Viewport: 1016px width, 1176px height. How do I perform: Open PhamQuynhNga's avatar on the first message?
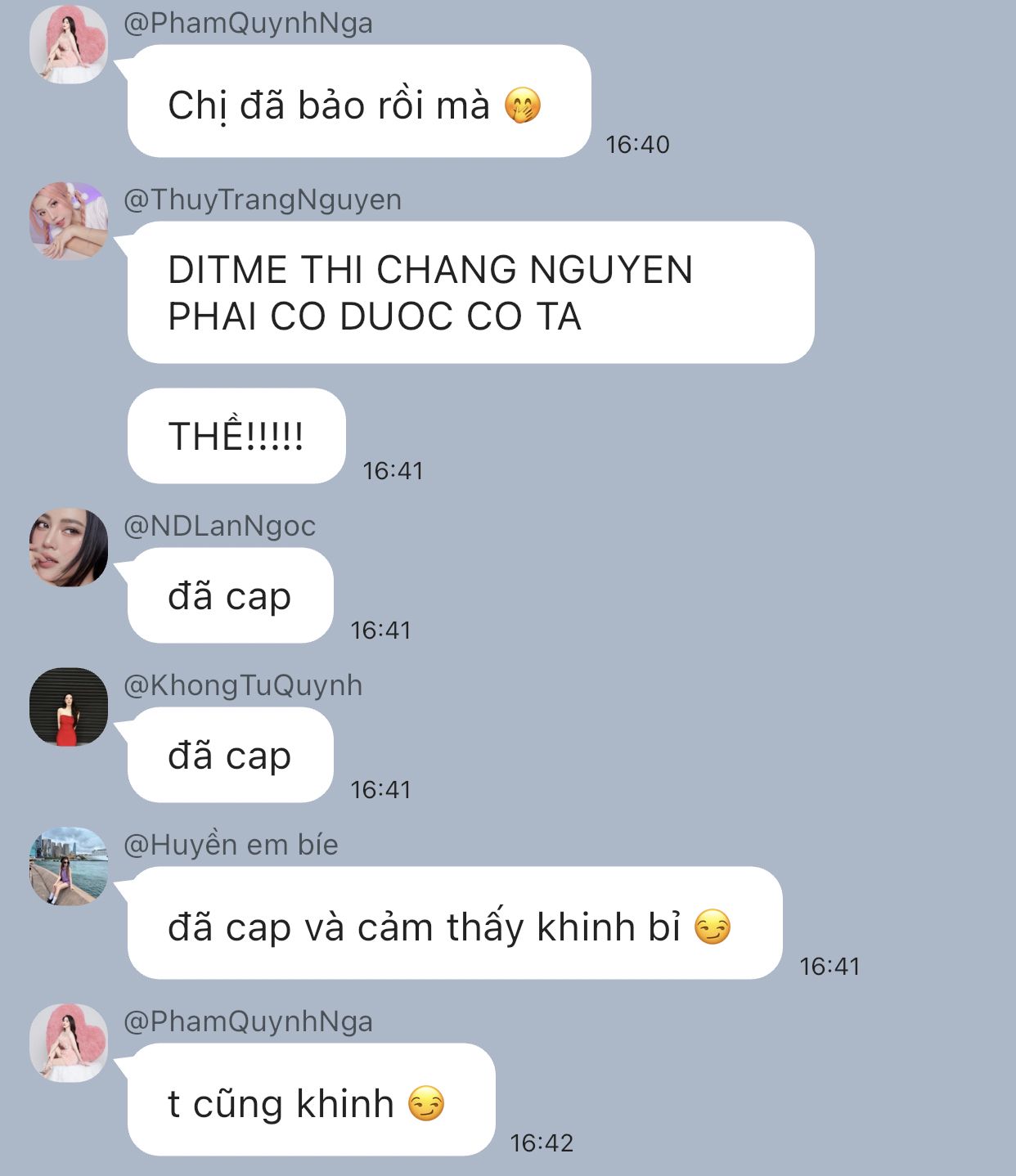69,44
